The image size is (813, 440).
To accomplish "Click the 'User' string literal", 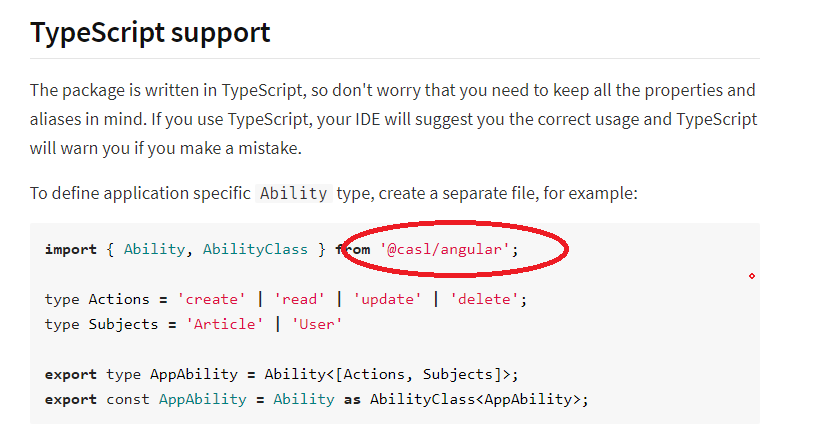I will click(317, 324).
